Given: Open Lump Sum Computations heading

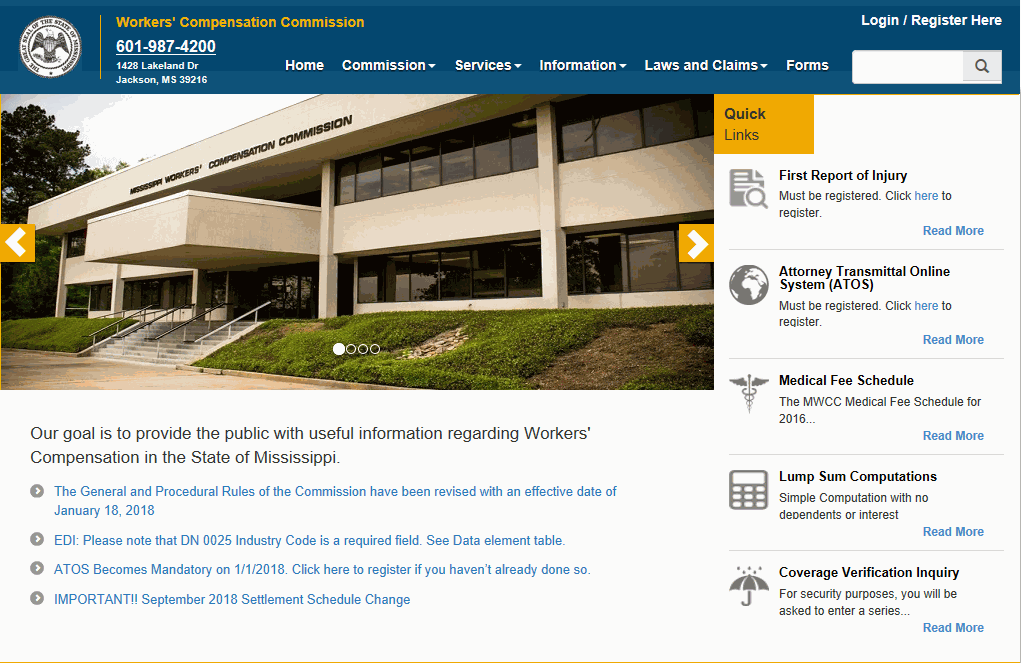Looking at the screenshot, I should [858, 476].
